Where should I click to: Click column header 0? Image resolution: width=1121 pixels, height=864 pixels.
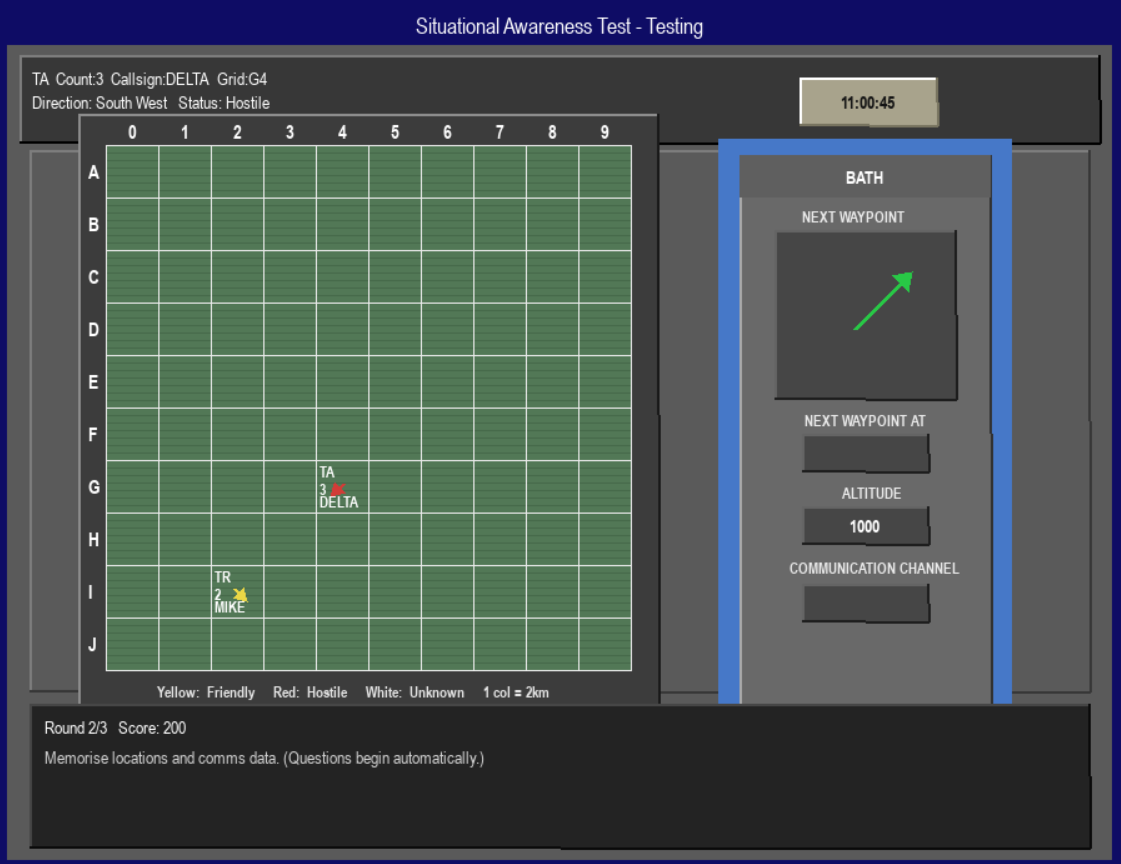(132, 132)
